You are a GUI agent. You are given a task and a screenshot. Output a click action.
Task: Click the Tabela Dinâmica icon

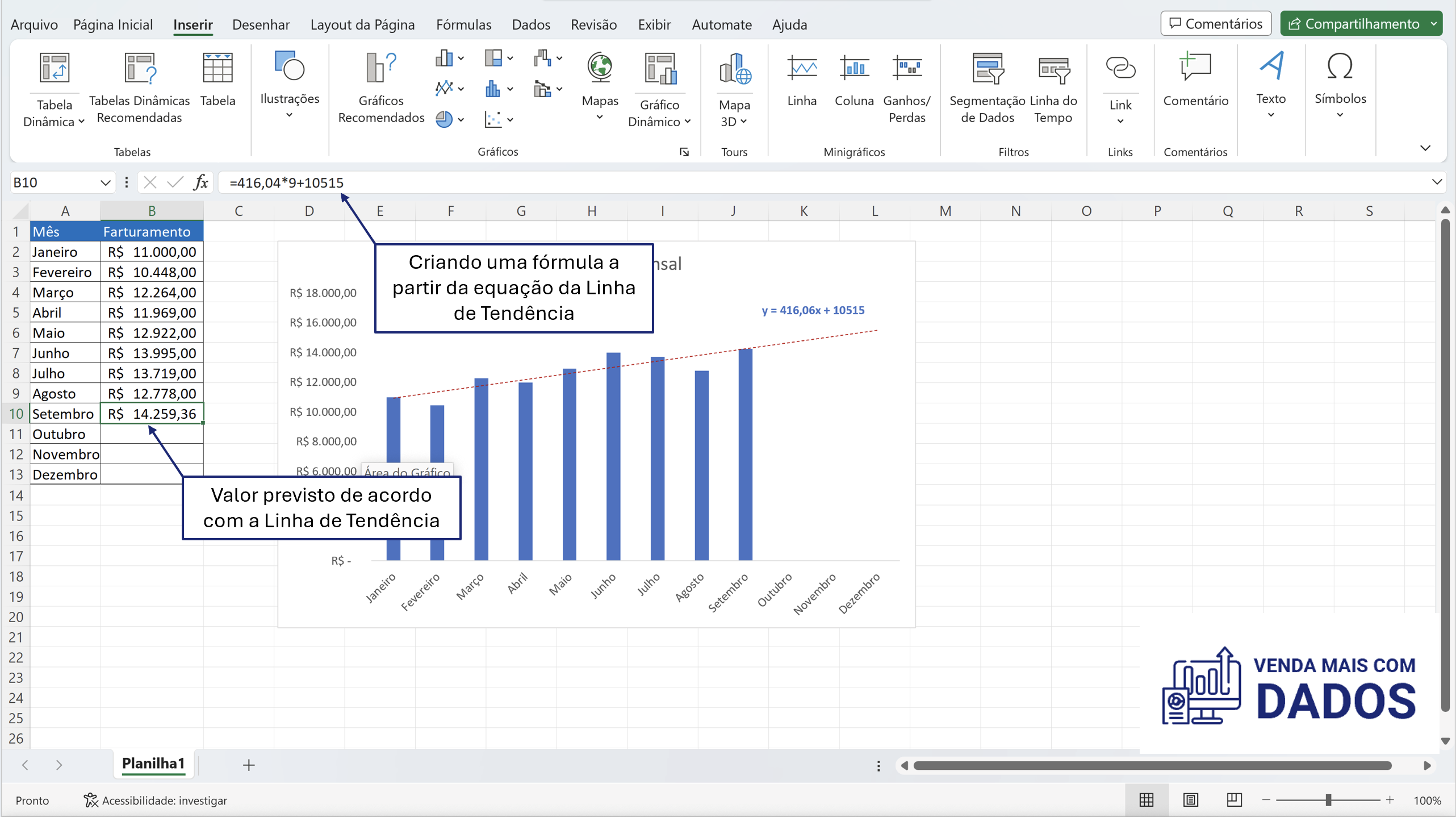(54, 68)
